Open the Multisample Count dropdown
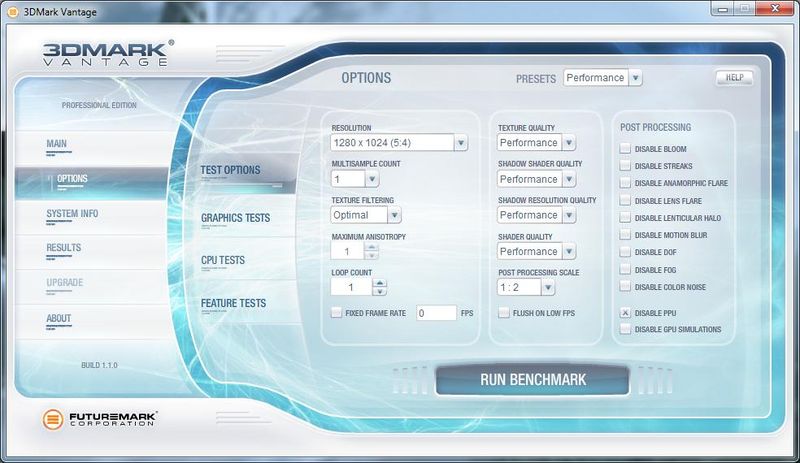Screen dimensions: 800x463 (x=371, y=179)
